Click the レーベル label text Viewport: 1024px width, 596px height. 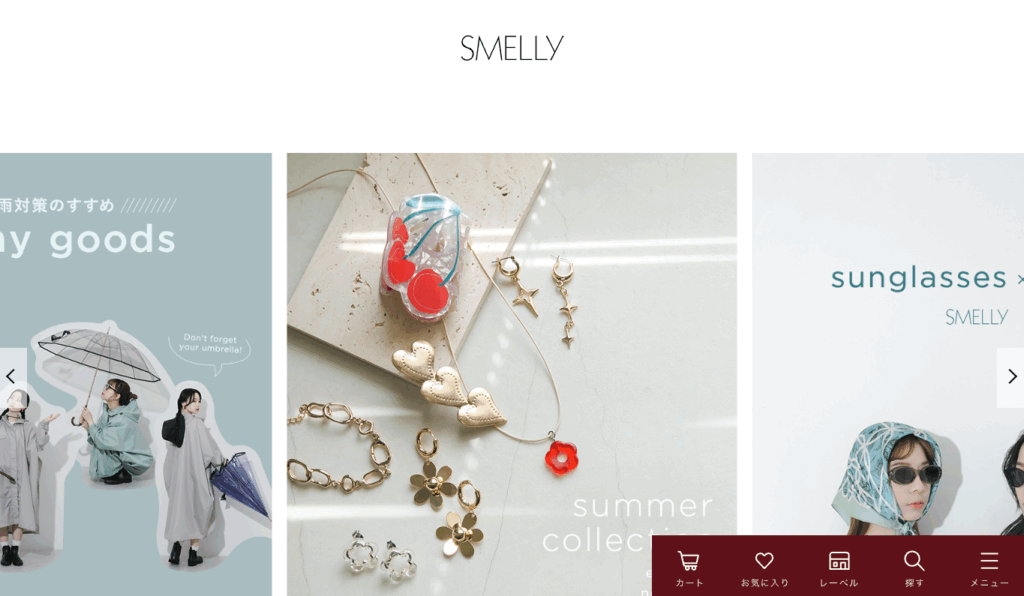pyautogui.click(x=839, y=583)
